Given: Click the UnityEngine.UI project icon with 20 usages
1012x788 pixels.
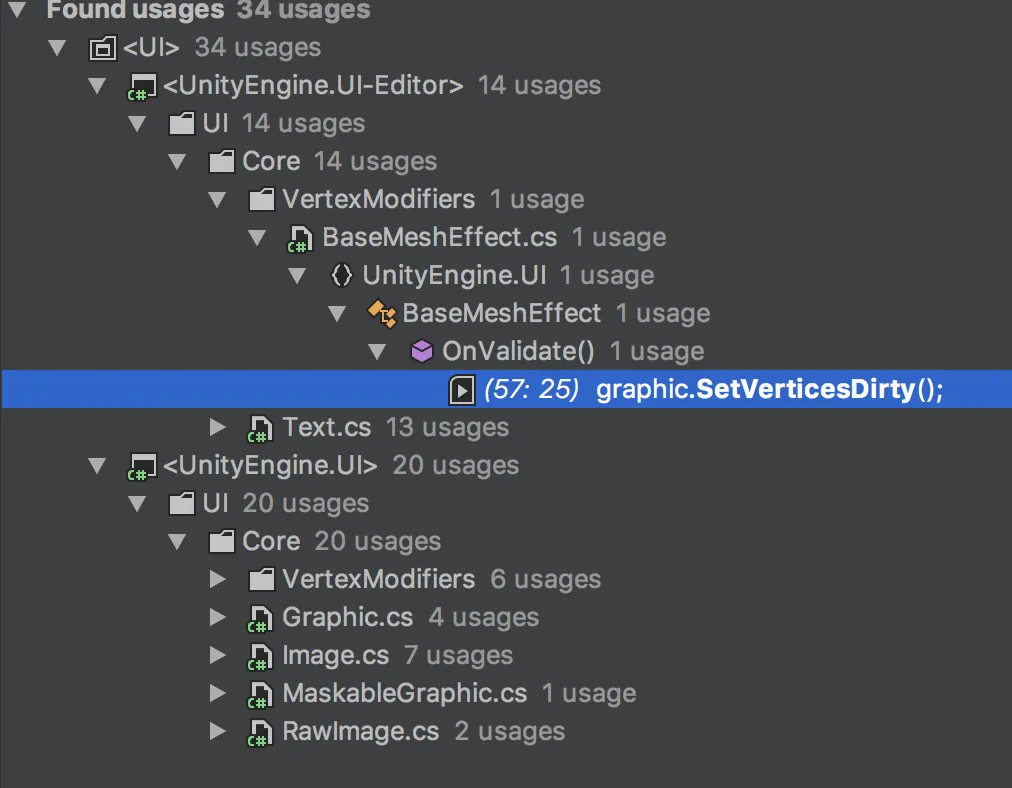Looking at the screenshot, I should pos(142,467).
